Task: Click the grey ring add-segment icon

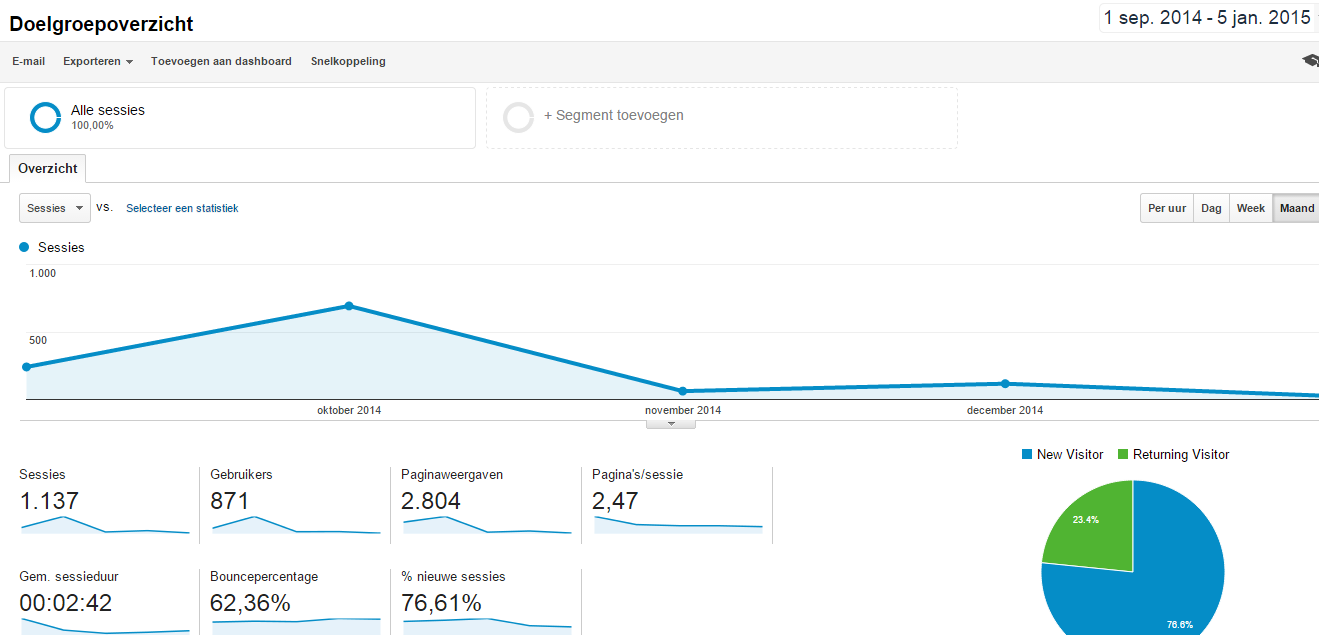Action: [519, 117]
